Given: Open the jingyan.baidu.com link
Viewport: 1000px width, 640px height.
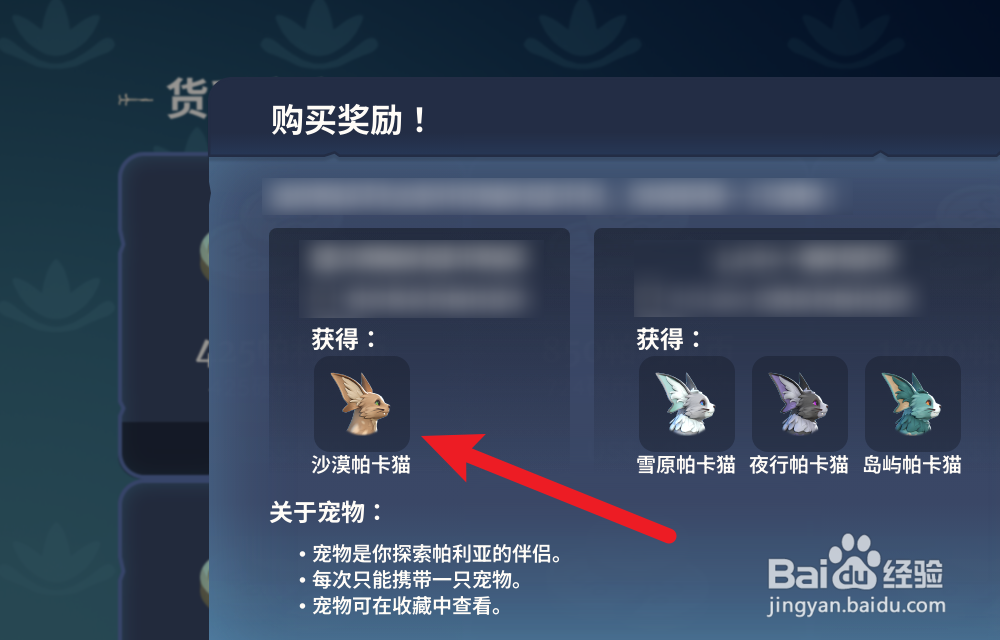Looking at the screenshot, I should coord(857,605).
